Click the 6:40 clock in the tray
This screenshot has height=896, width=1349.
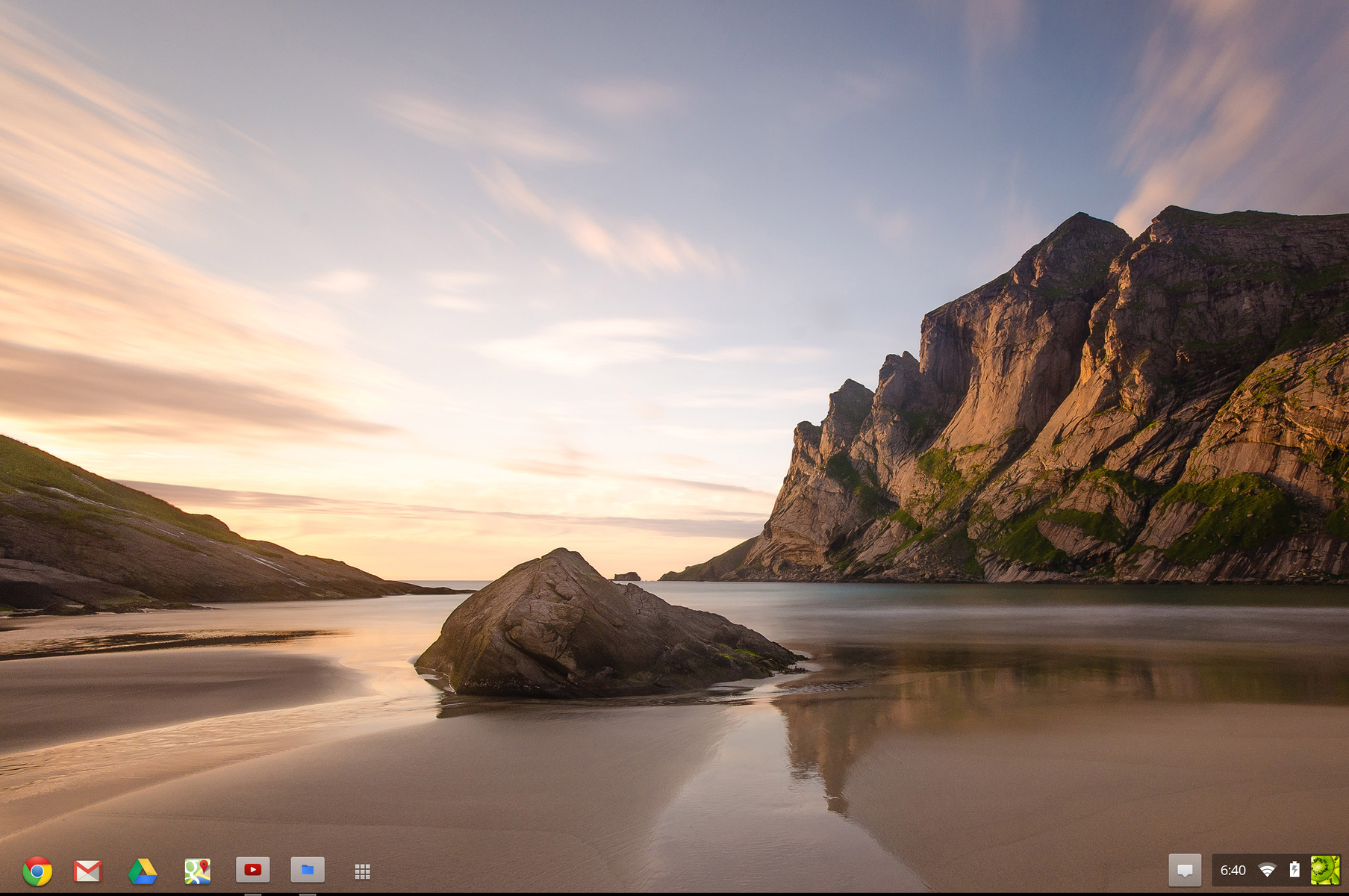pyautogui.click(x=1233, y=870)
